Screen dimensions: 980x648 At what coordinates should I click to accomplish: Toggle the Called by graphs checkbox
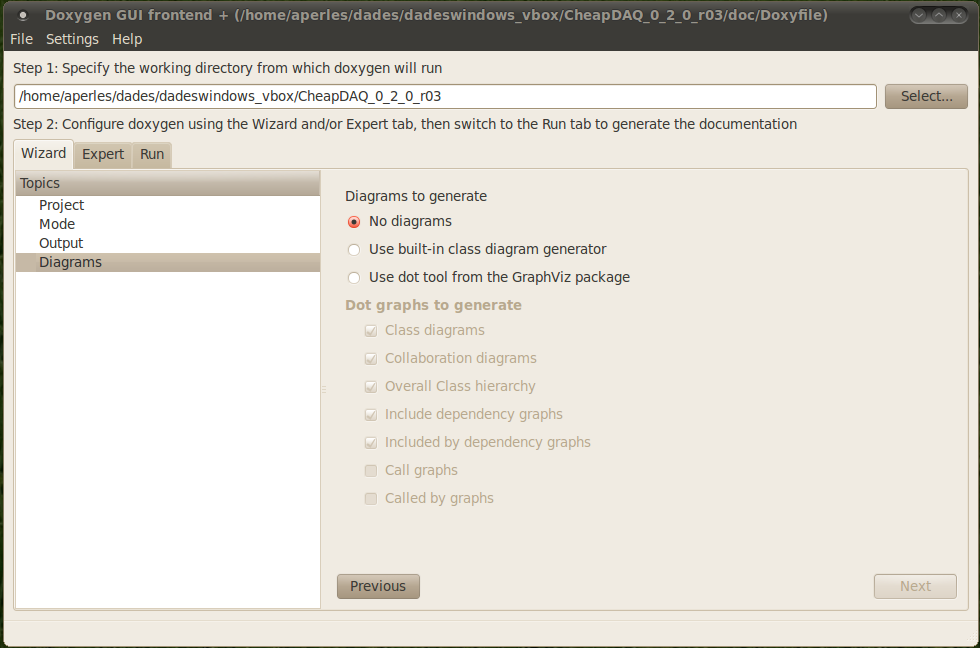click(x=371, y=499)
